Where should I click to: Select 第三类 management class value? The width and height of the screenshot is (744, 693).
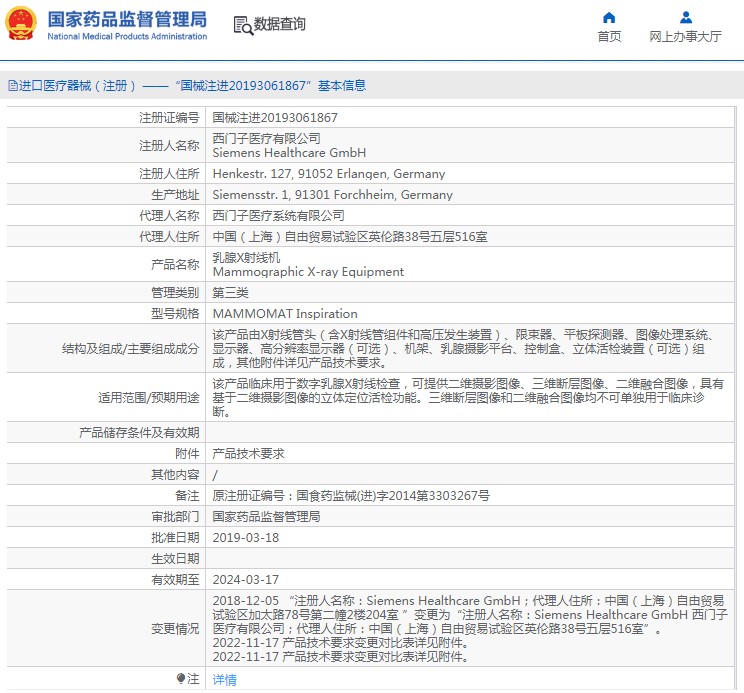tap(231, 293)
